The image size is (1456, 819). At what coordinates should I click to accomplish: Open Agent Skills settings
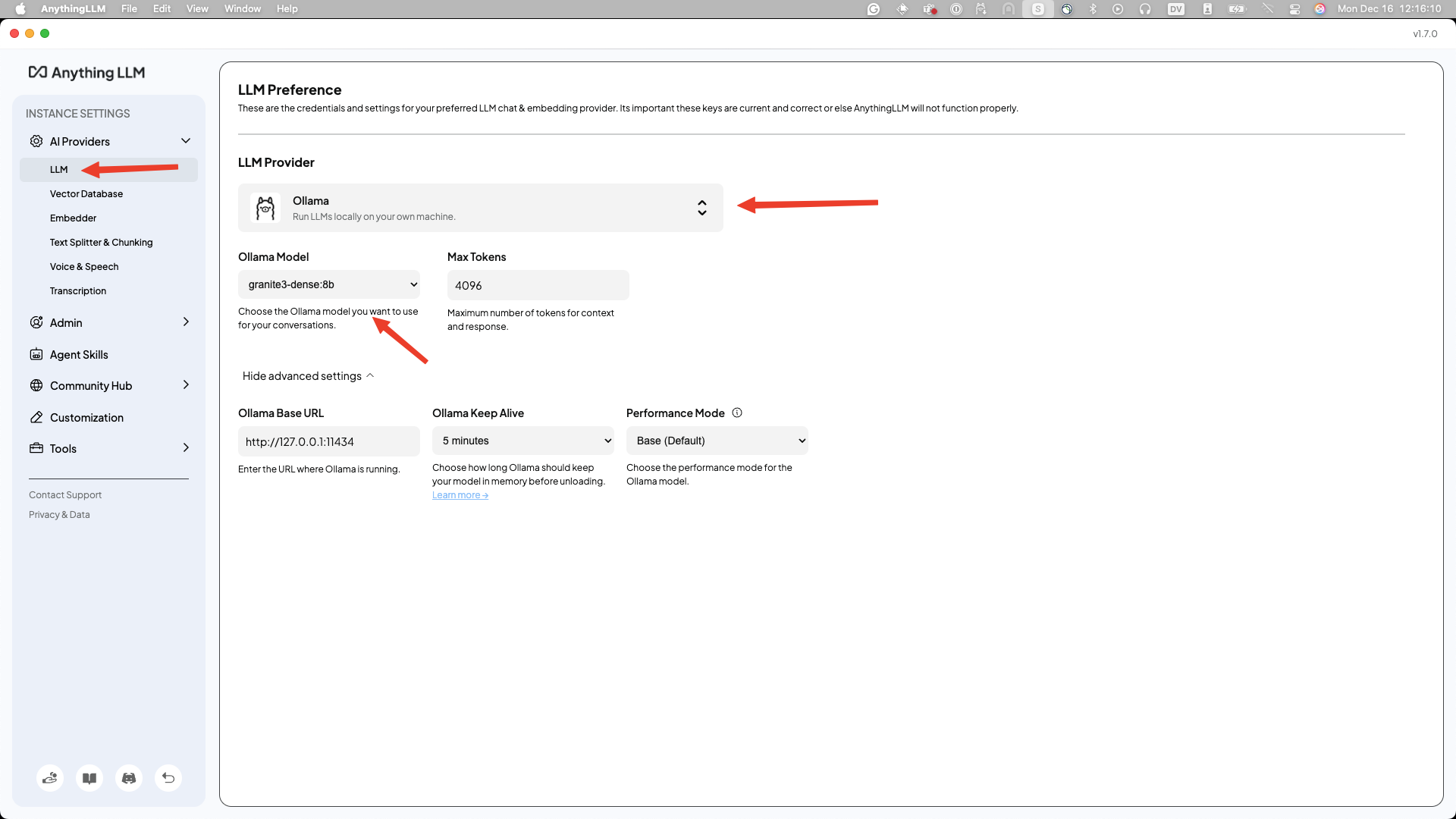click(x=79, y=354)
